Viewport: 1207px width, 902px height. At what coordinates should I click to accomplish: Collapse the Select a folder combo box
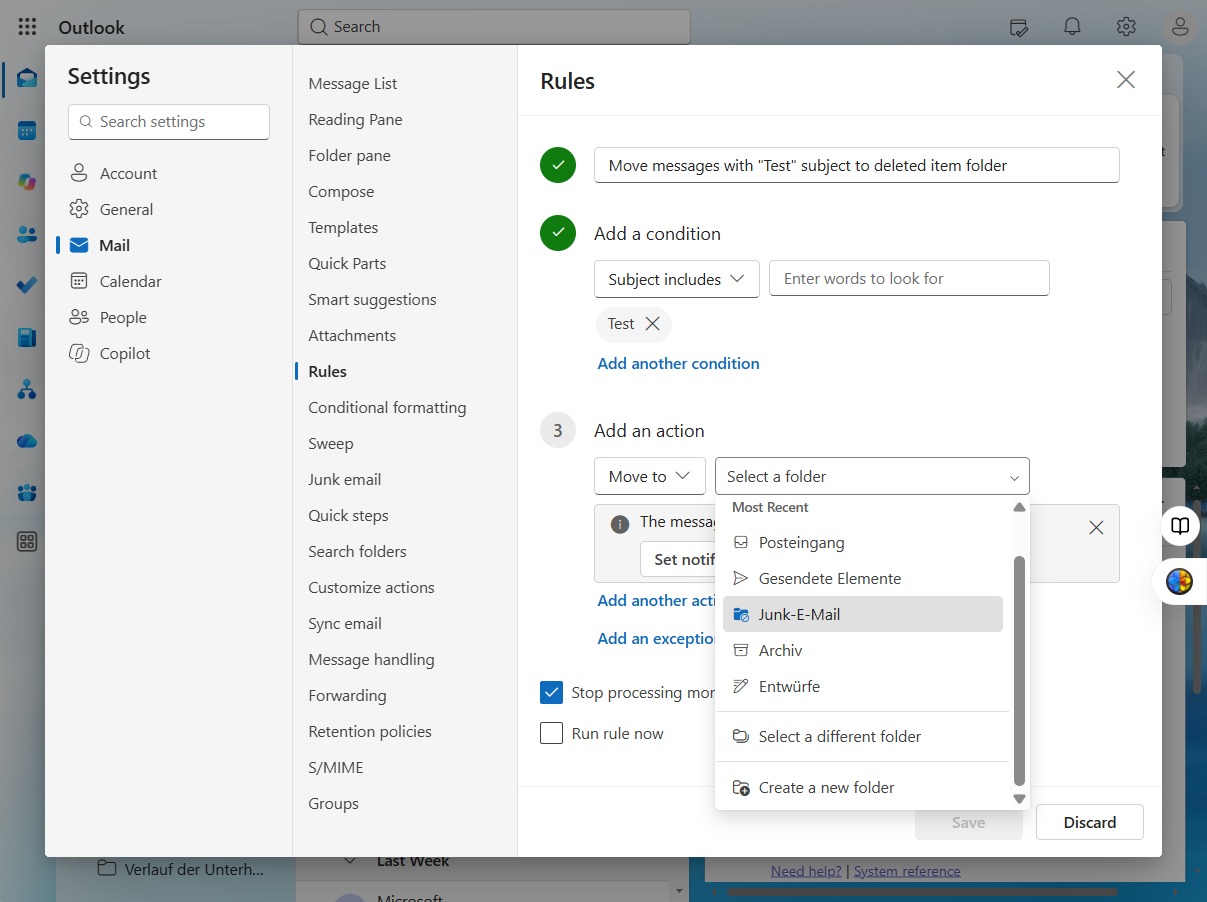click(872, 476)
